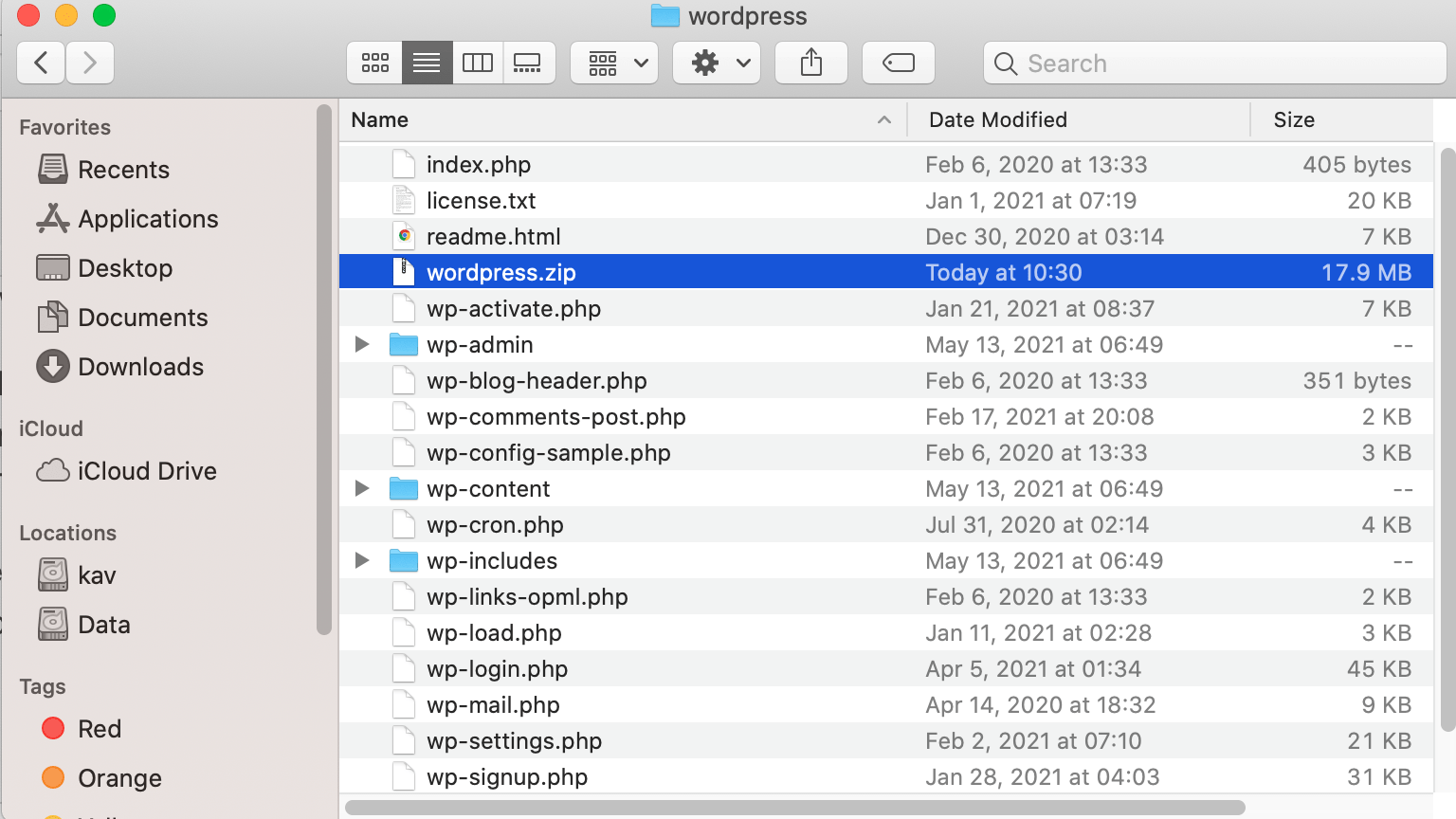Select the wp-load.php file name
Viewport: 1456px width, 819px height.
pyautogui.click(x=494, y=633)
